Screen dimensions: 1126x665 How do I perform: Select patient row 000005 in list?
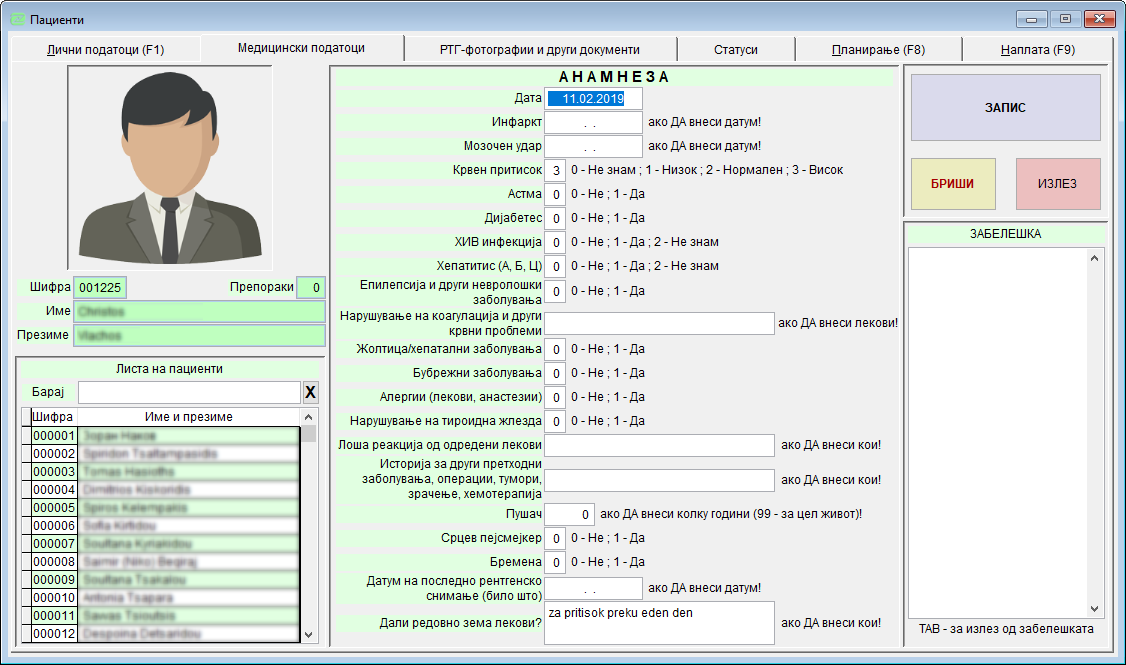tap(164, 508)
